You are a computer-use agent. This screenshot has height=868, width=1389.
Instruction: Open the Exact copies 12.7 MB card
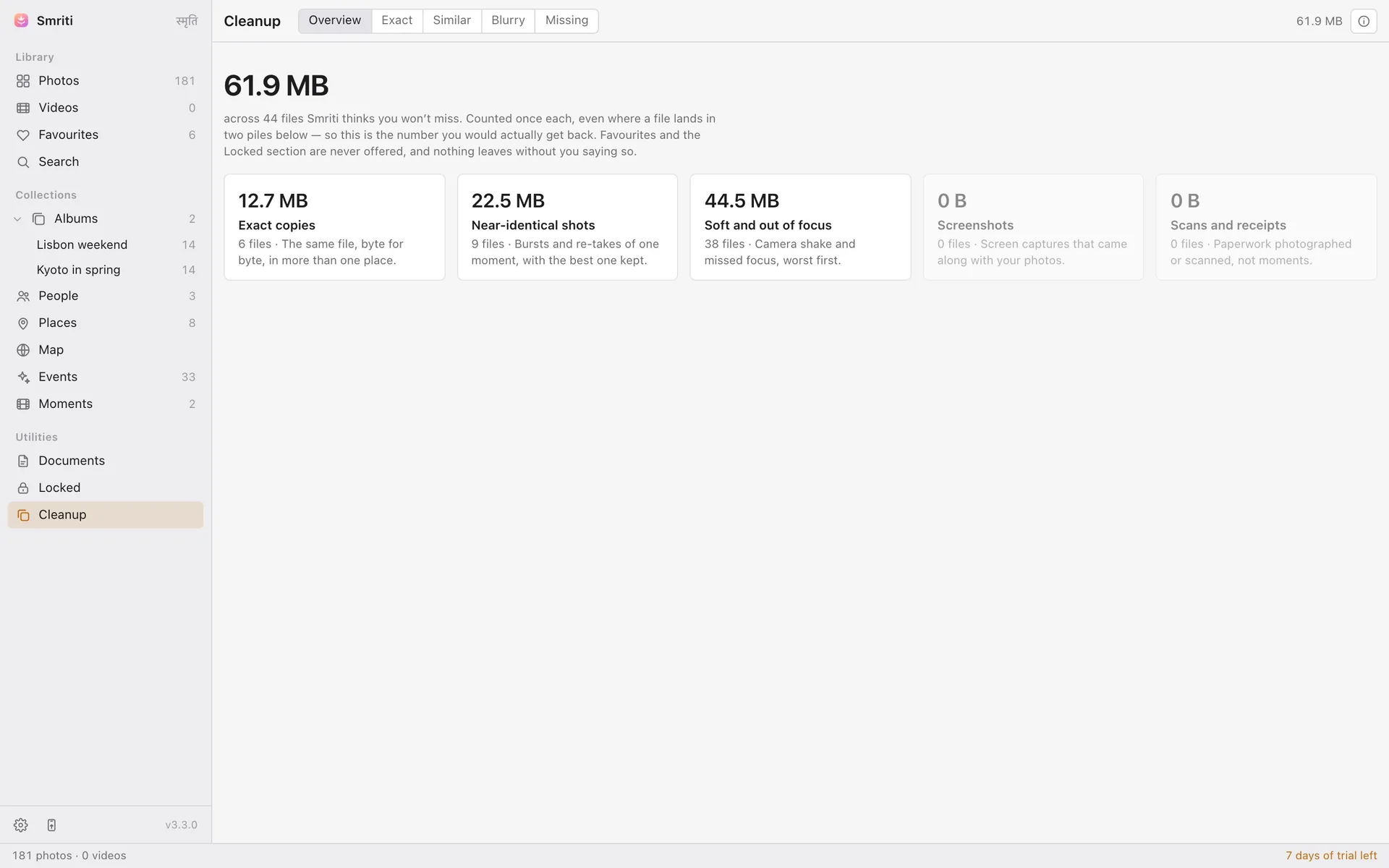coord(334,227)
